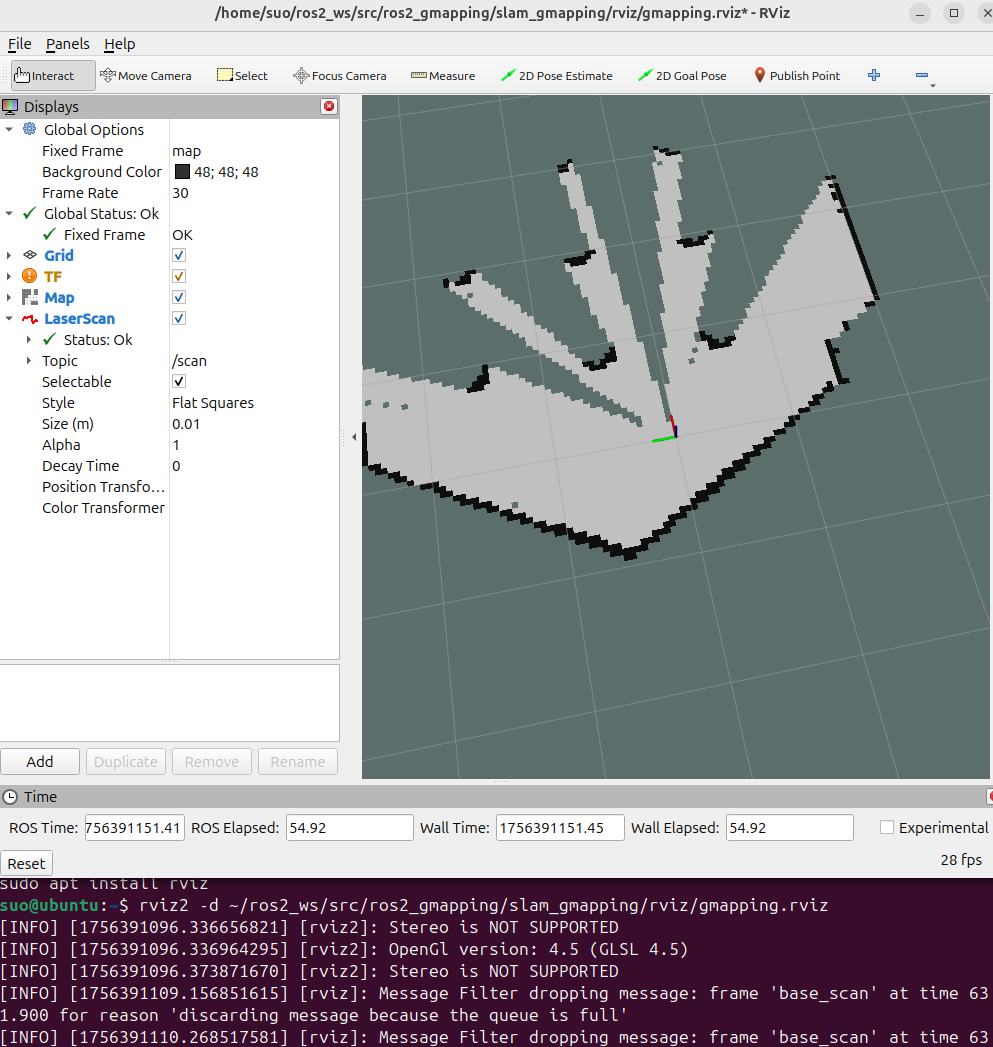Screen dimensions: 993x1047
Task: Click the blue minus remove-tool icon
Action: coord(922,75)
